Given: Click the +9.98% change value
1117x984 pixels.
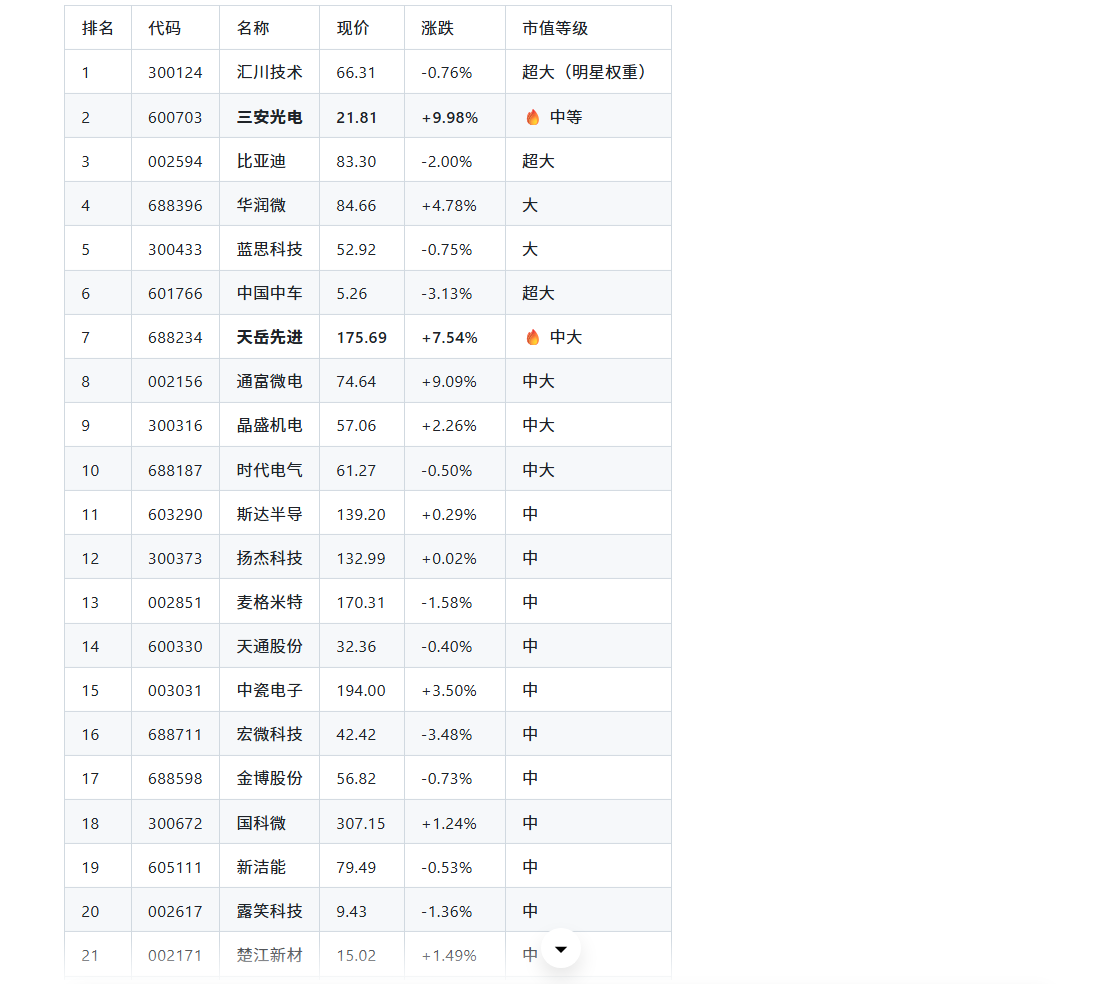Looking at the screenshot, I should pyautogui.click(x=450, y=118).
